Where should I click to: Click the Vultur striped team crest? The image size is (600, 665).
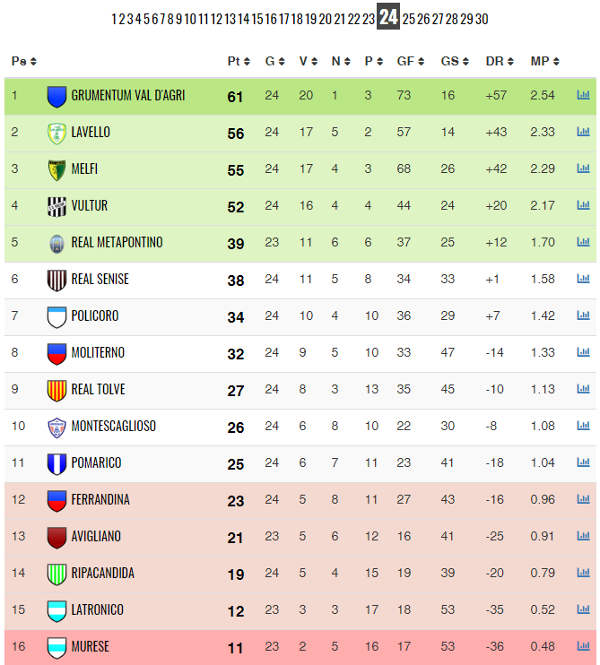click(56, 207)
